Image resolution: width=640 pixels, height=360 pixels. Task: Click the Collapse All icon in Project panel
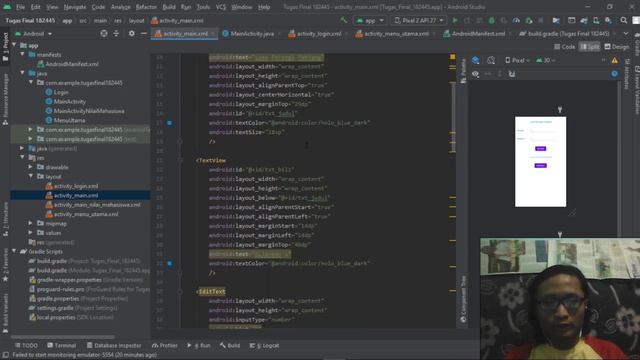click(x=116, y=33)
